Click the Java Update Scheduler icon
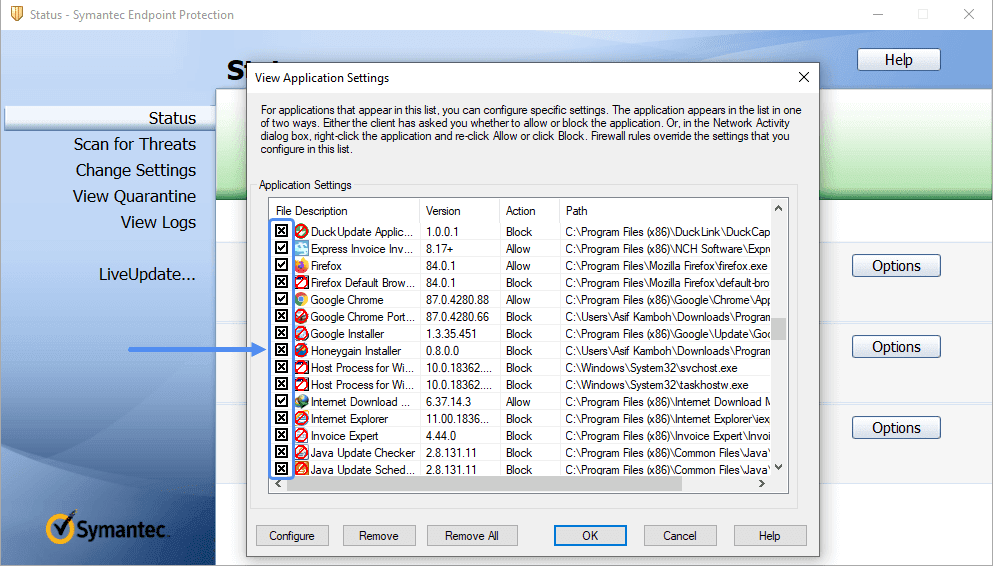The image size is (993, 566). [301, 469]
